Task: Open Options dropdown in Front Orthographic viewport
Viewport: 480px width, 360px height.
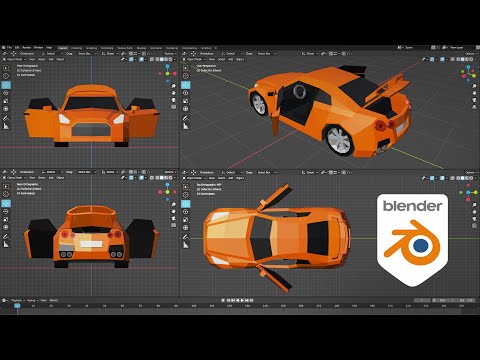Action: point(170,53)
